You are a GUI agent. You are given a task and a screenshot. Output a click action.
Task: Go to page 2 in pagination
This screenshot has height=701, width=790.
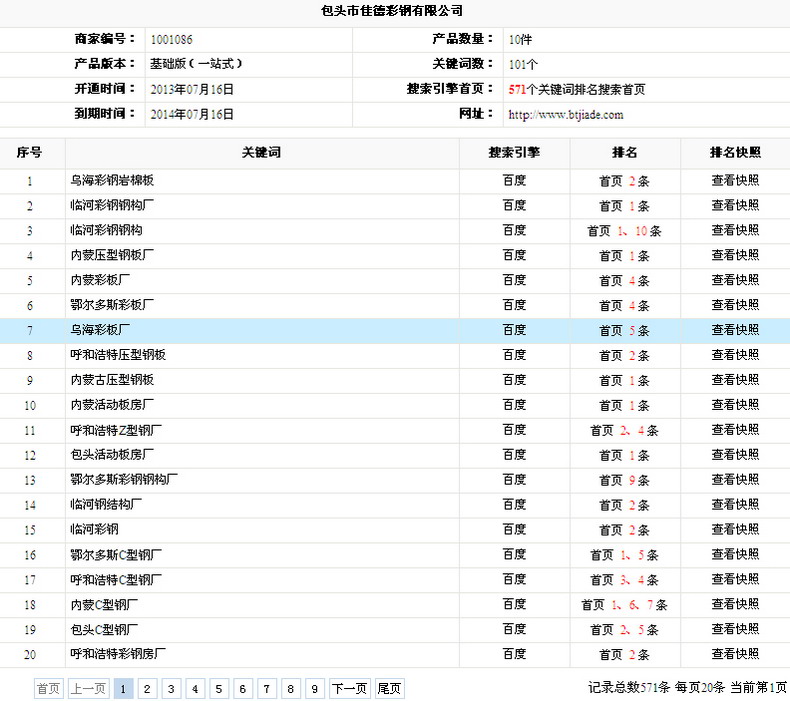point(147,688)
